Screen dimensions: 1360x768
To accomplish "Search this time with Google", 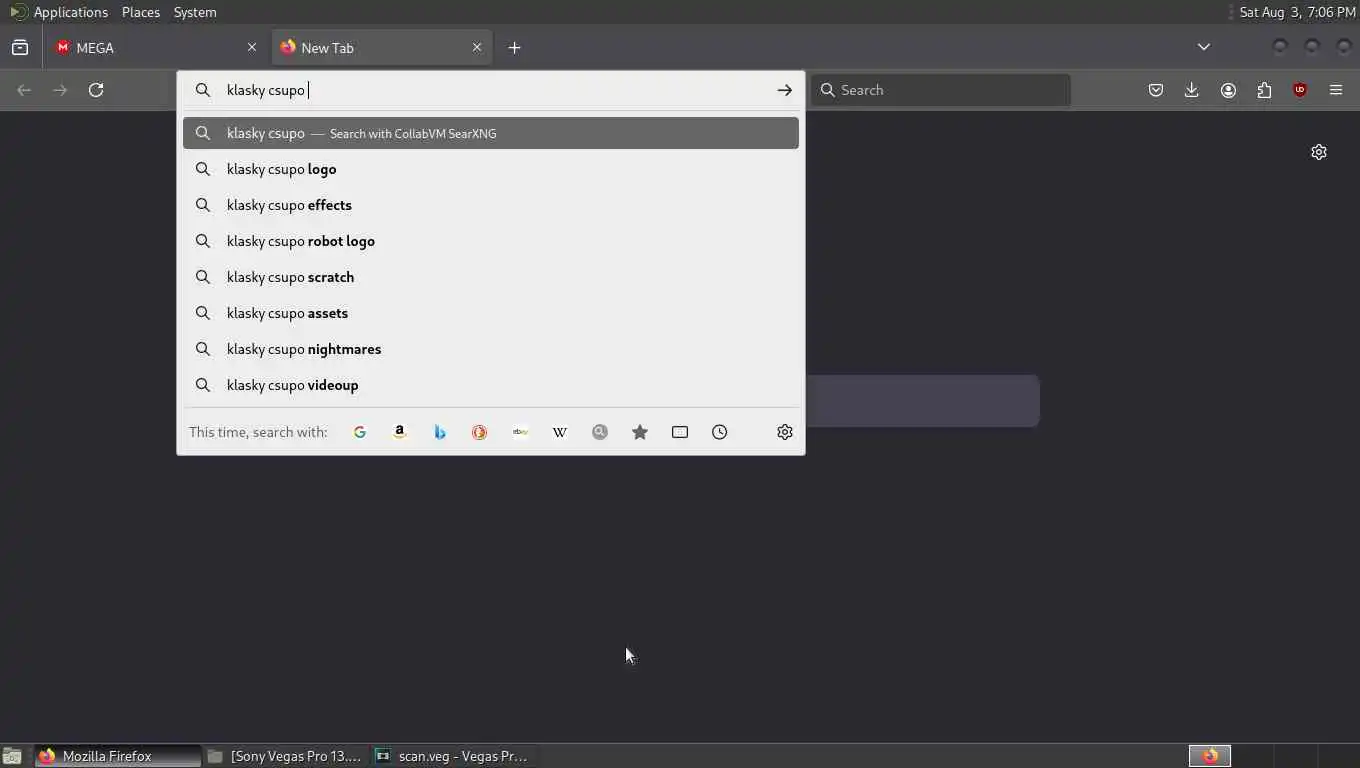I will [x=360, y=432].
